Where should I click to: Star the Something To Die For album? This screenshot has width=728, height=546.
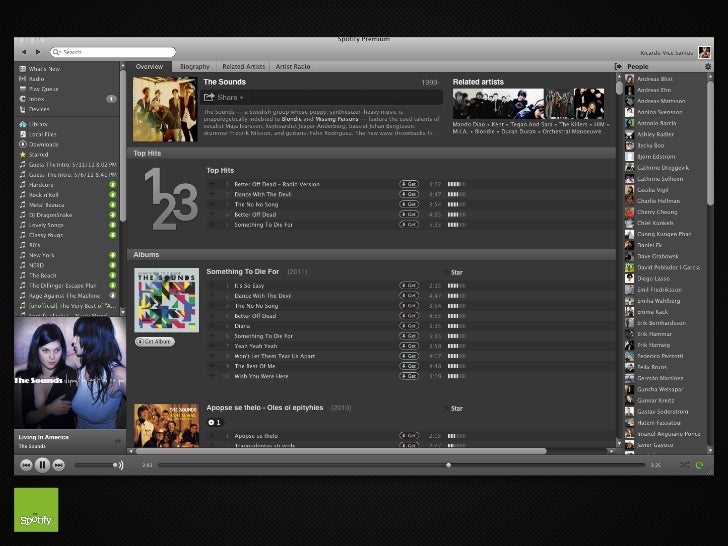[454, 273]
